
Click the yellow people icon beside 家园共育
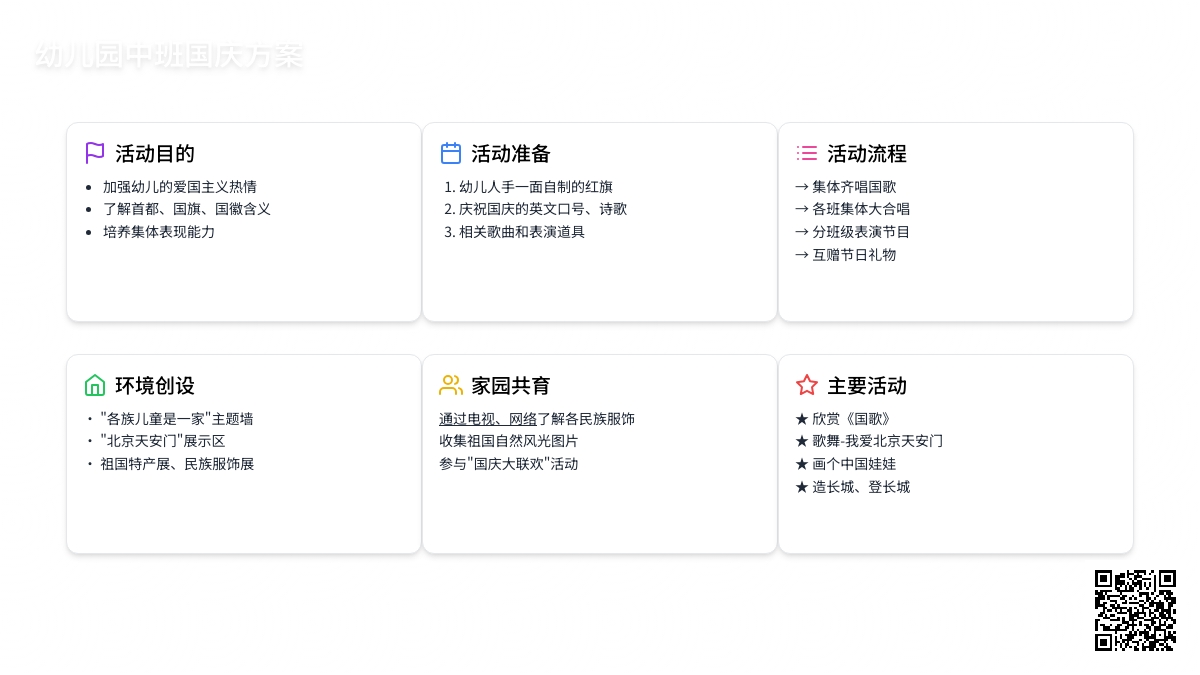(x=451, y=385)
